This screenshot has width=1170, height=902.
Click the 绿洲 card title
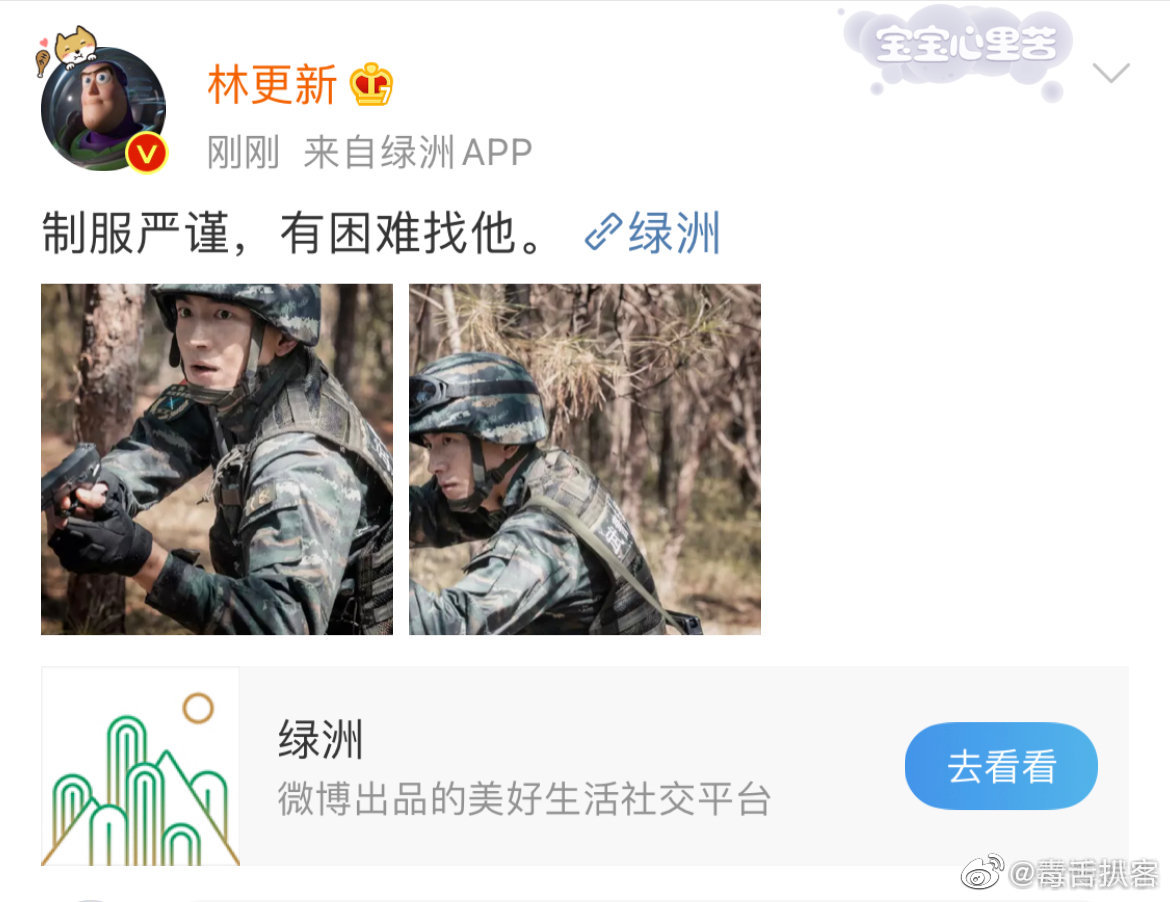(x=321, y=739)
